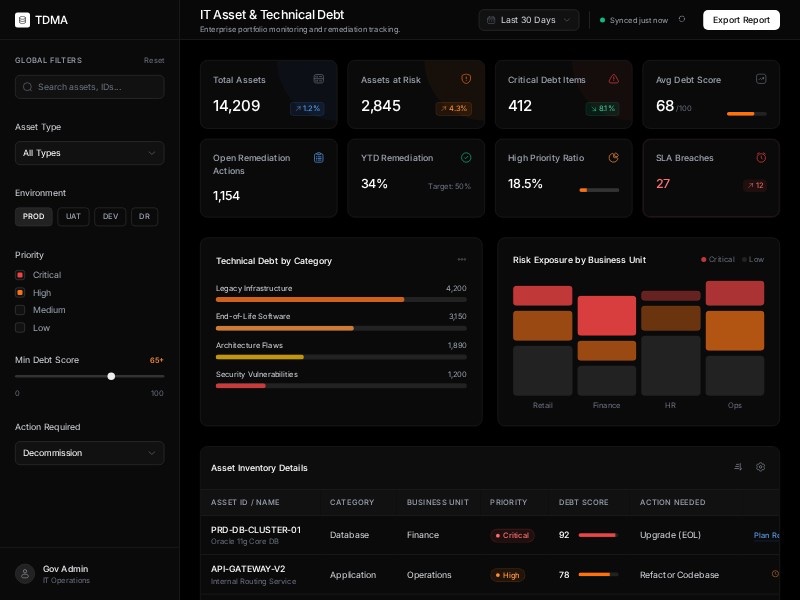Open the Last 30 Days date range selector
The width and height of the screenshot is (800, 600).
click(x=528, y=20)
